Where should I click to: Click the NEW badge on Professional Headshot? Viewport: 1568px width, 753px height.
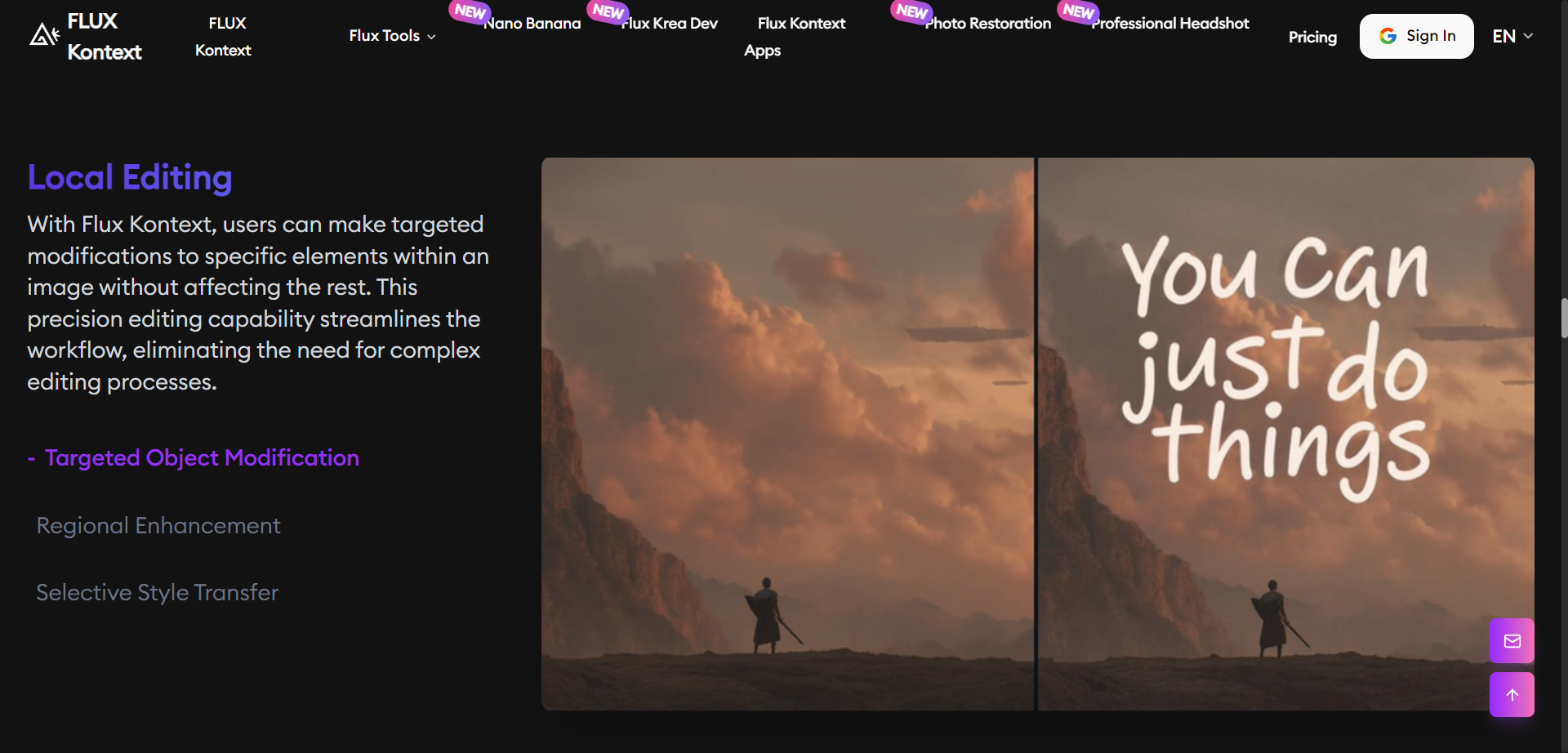(x=1078, y=11)
